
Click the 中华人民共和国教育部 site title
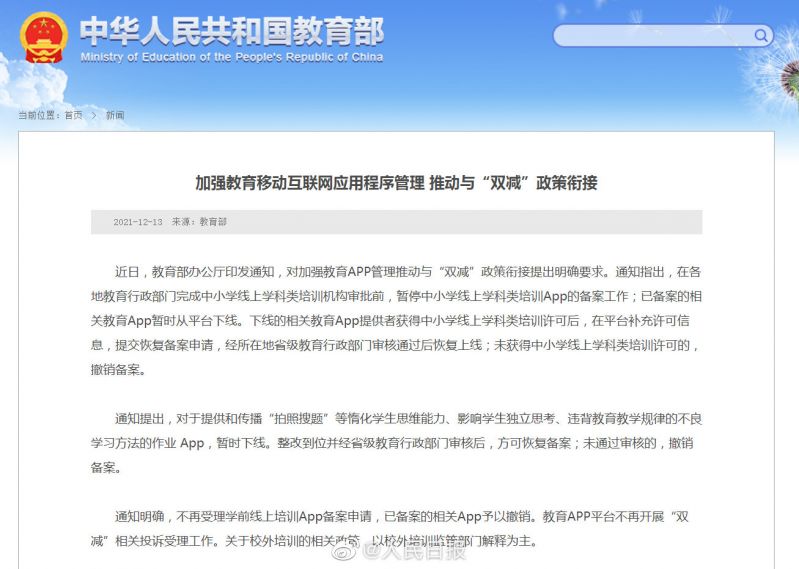(232, 31)
